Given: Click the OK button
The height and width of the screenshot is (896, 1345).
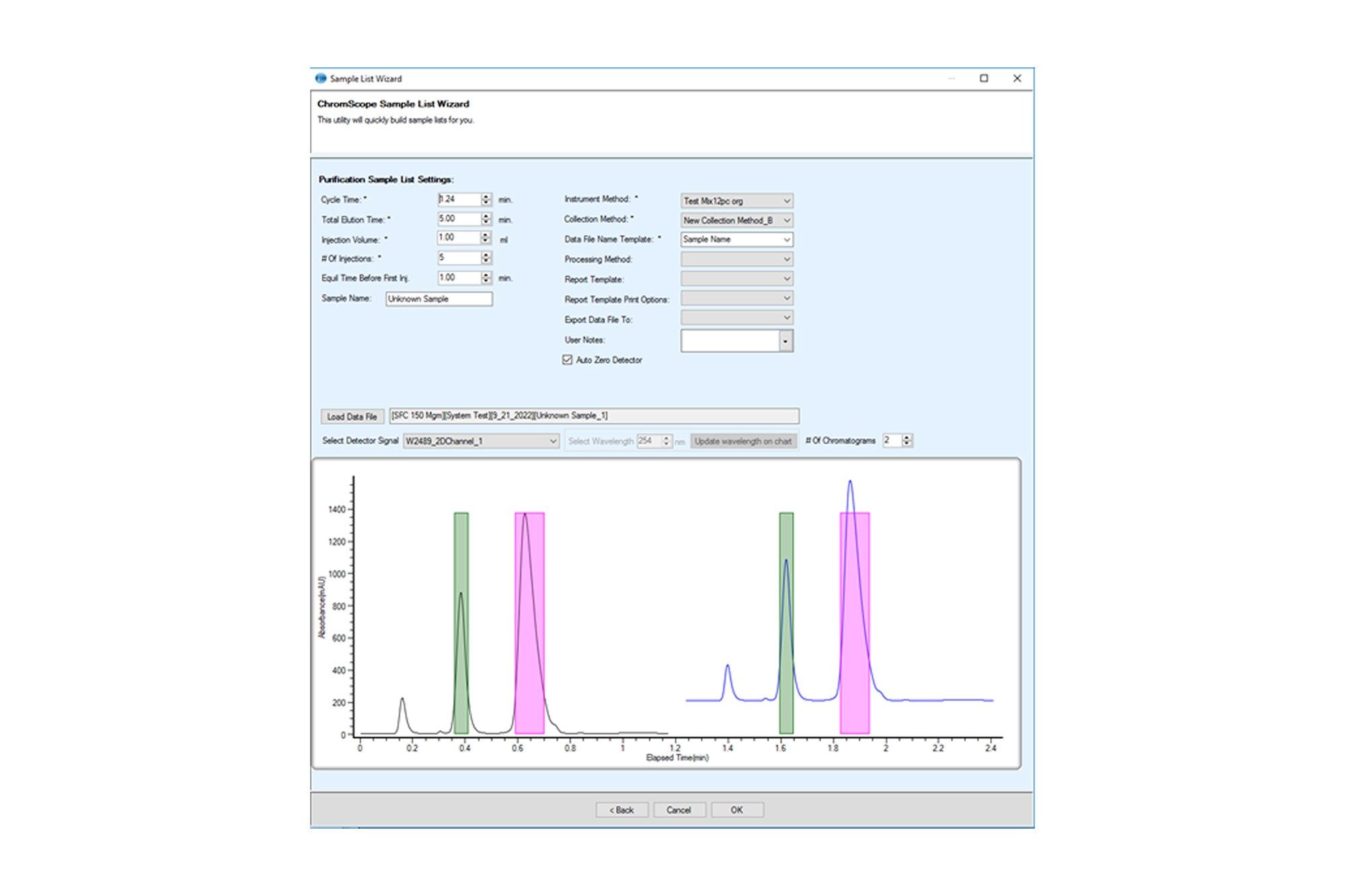Looking at the screenshot, I should point(737,810).
